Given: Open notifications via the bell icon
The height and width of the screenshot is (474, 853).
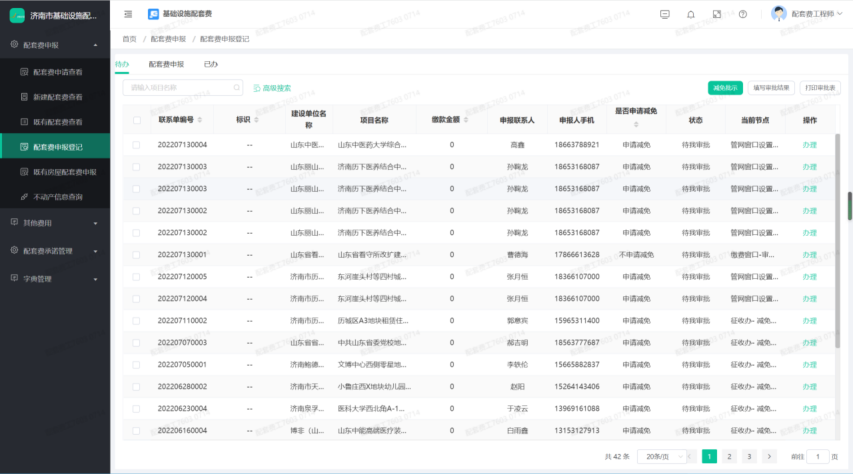Looking at the screenshot, I should click(691, 14).
